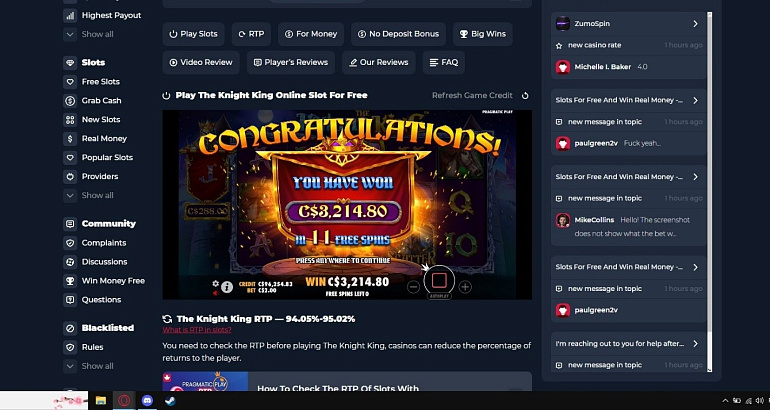Mute the slot game sound icon
Screen dimensions: 770x410
point(215,293)
